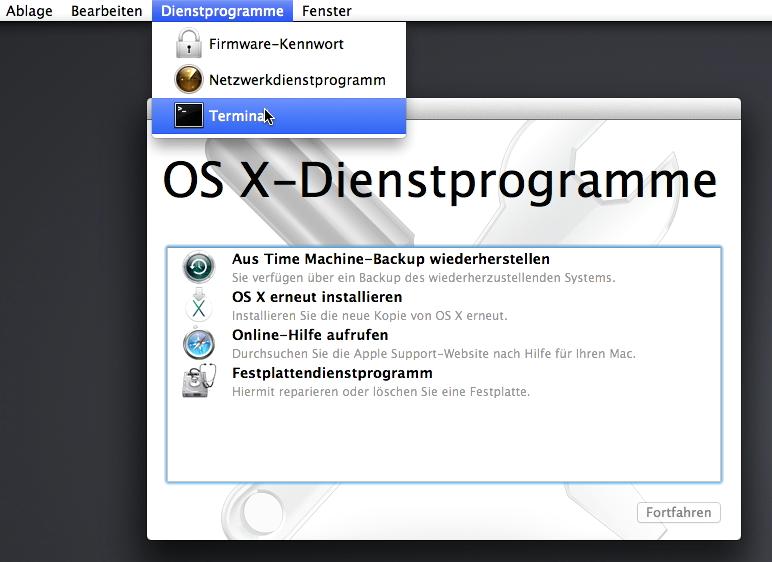Viewport: 772px width, 562px height.
Task: Click the black Terminal icon
Action: (x=189, y=115)
